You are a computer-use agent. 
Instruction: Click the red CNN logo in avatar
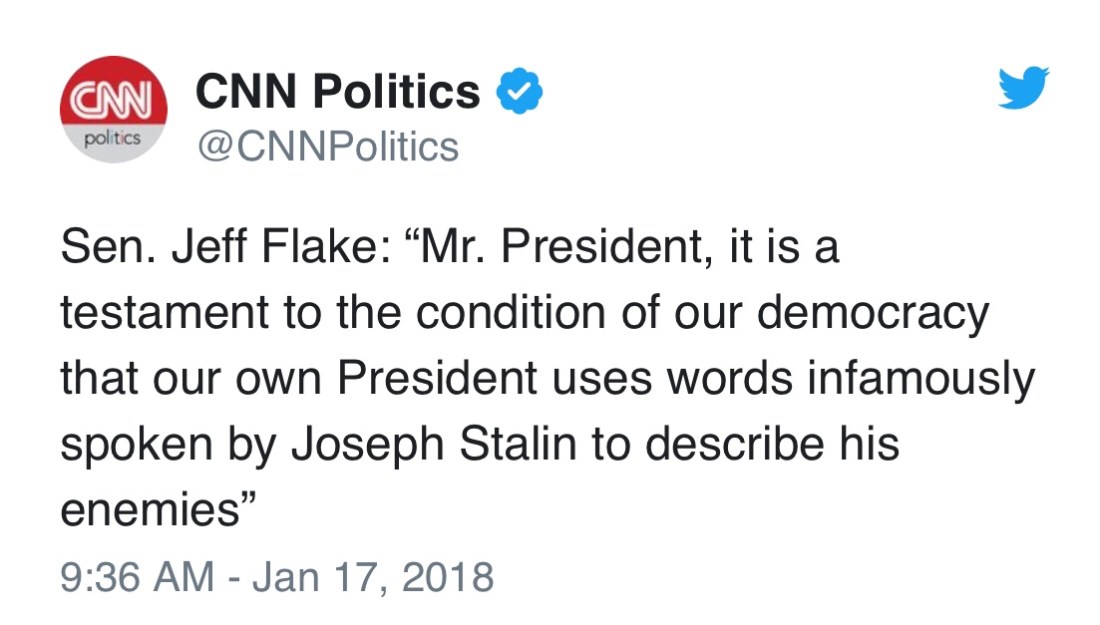tap(113, 96)
